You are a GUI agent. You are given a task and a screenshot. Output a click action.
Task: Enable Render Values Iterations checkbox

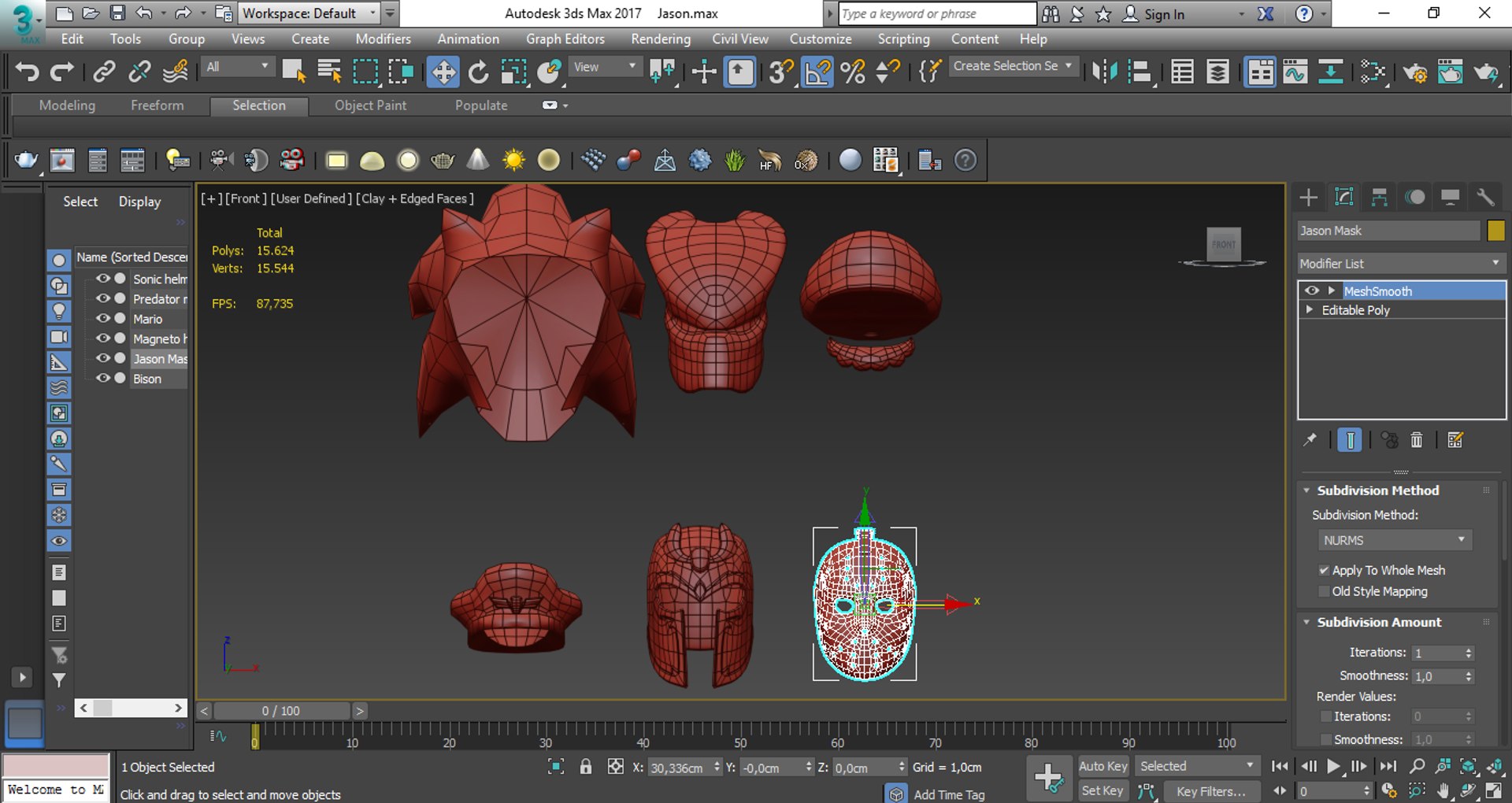(1325, 716)
